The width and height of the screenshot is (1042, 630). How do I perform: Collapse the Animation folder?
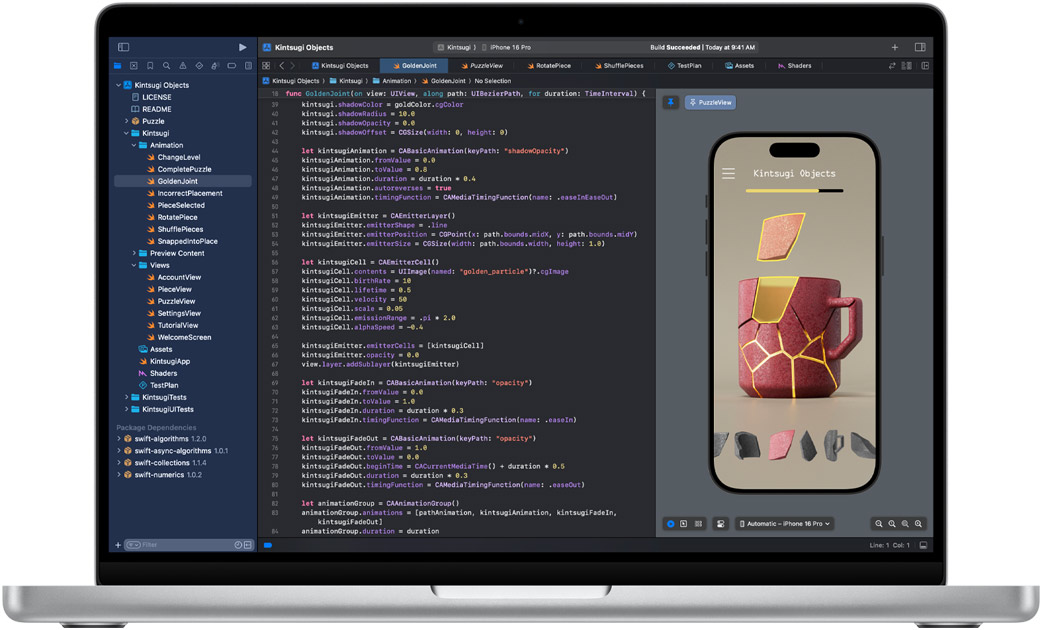pos(133,145)
